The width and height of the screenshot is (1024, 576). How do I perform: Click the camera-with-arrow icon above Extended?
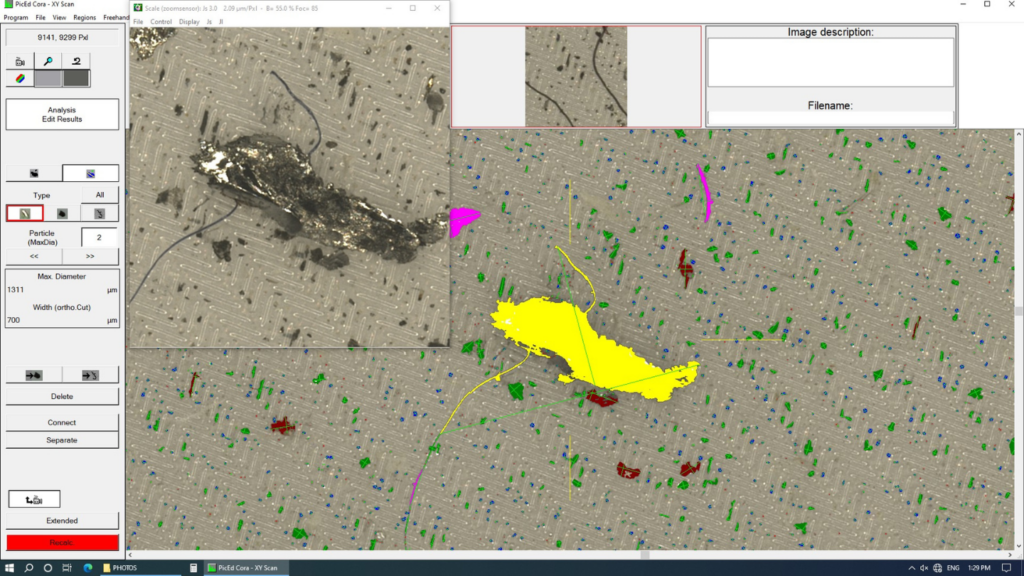tap(34, 500)
